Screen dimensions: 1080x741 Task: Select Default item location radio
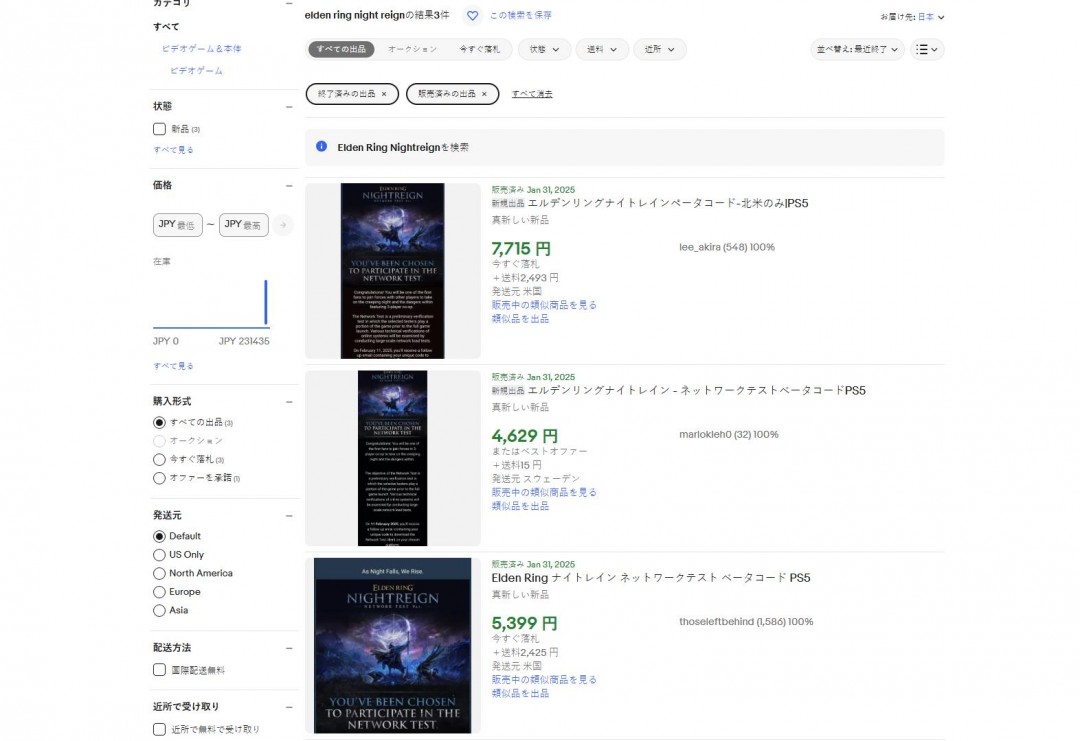click(x=159, y=536)
